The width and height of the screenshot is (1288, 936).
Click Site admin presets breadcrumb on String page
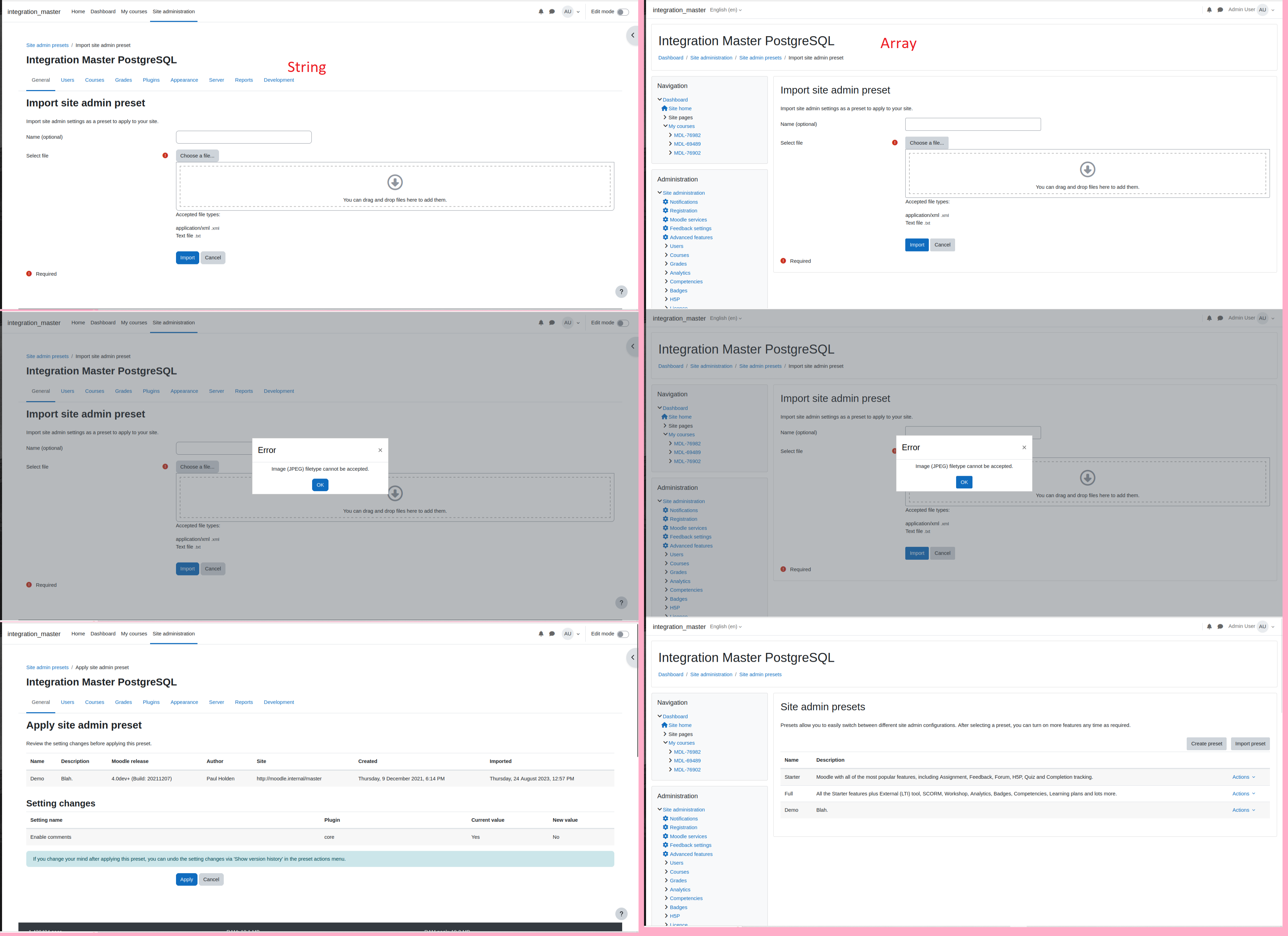47,45
